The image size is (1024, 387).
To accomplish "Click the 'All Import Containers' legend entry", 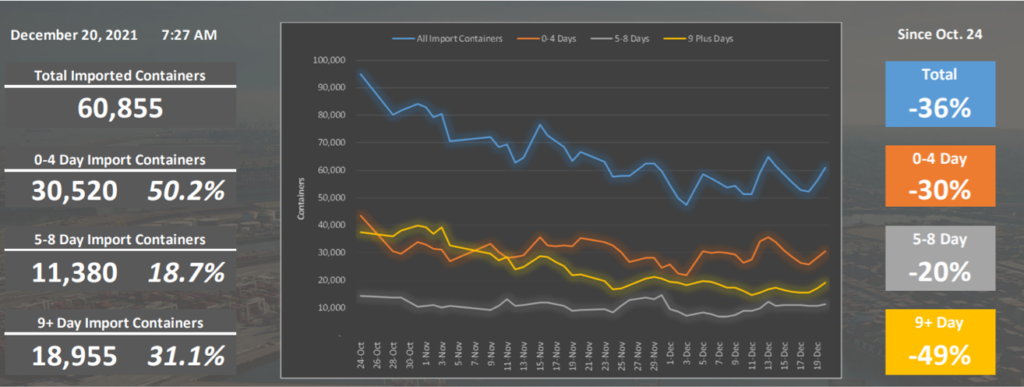I will [447, 39].
